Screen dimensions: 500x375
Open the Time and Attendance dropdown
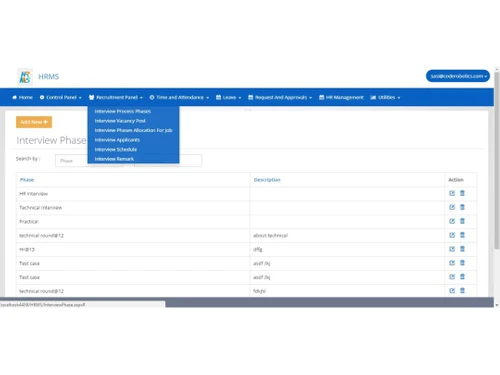[x=179, y=97]
